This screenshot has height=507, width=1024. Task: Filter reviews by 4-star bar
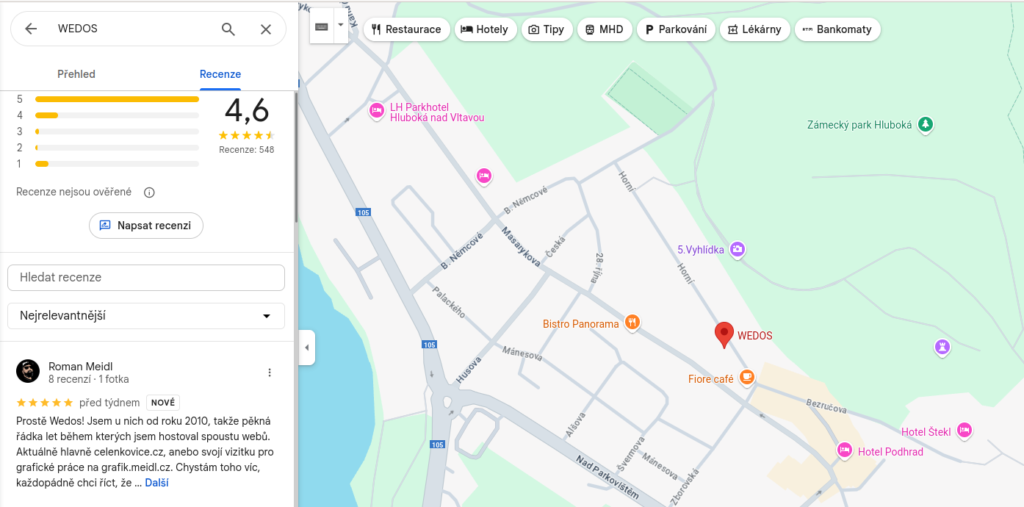click(x=117, y=115)
